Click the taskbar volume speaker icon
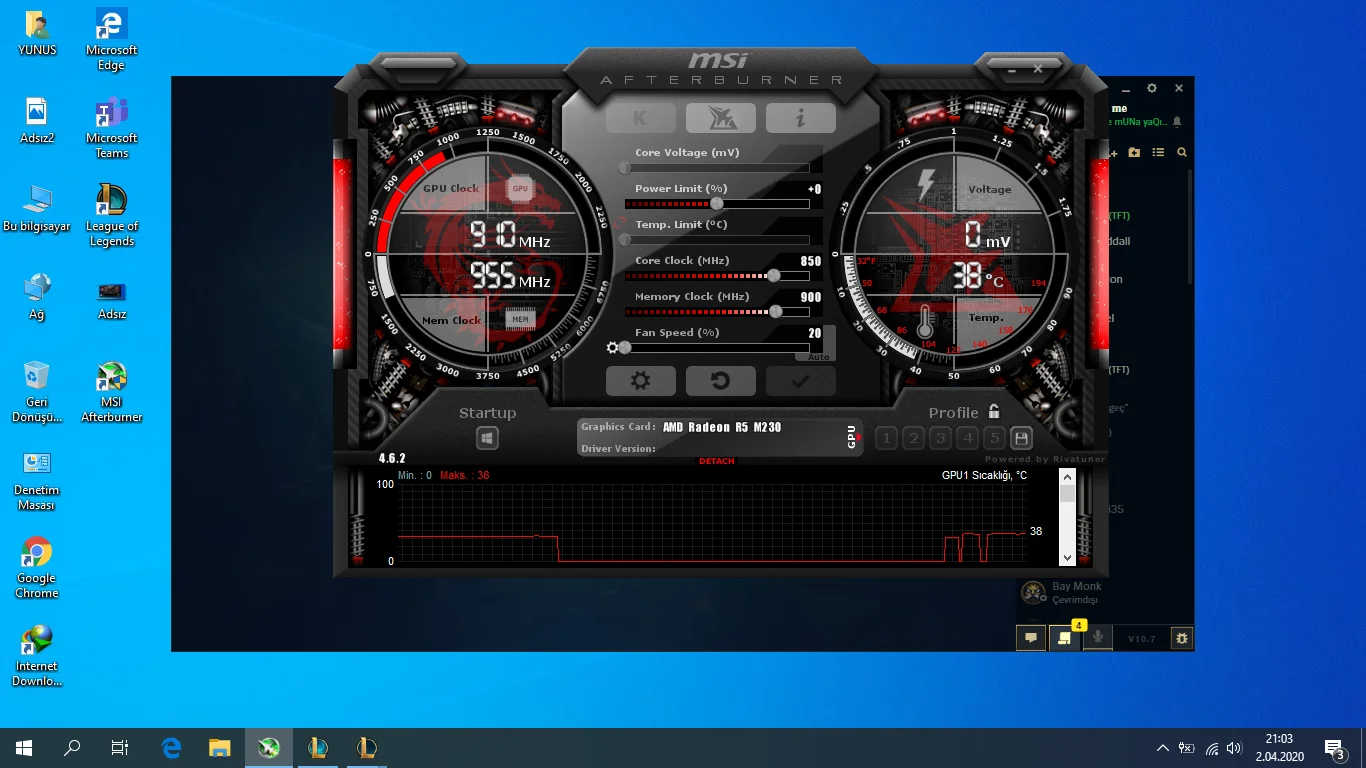 pos(1234,748)
